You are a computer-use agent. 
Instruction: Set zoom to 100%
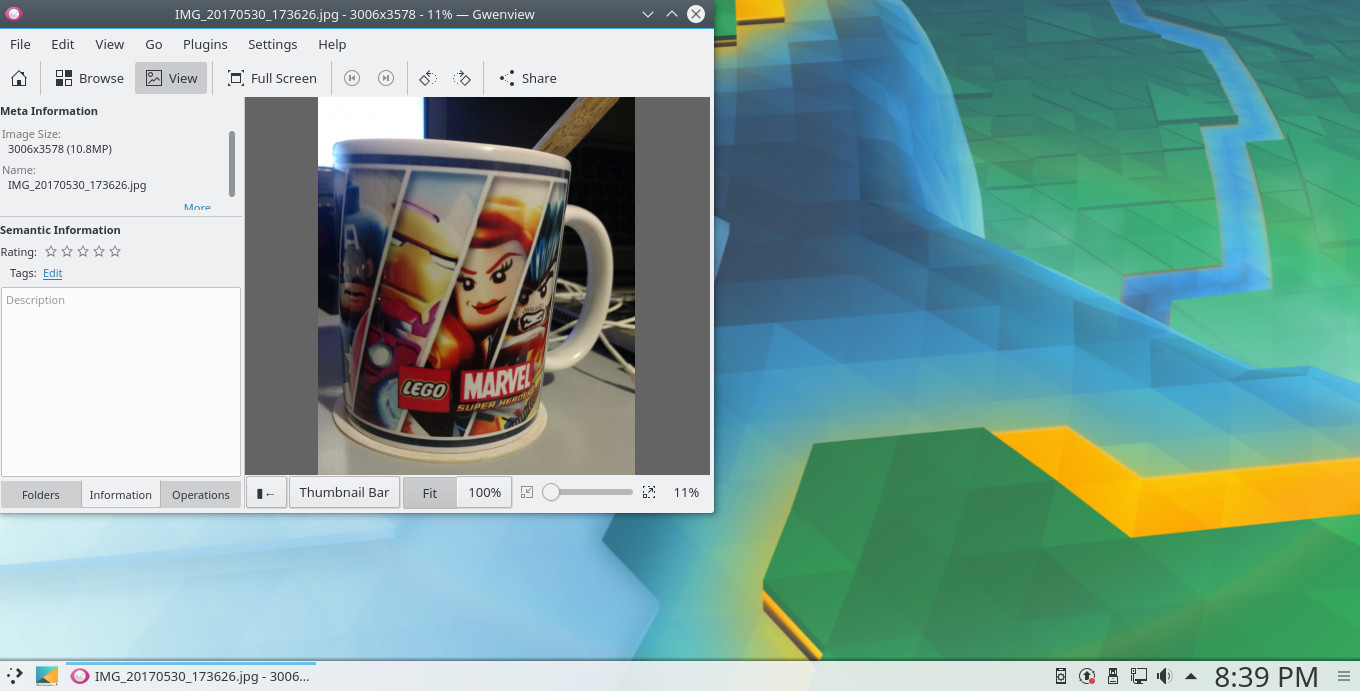tap(485, 493)
